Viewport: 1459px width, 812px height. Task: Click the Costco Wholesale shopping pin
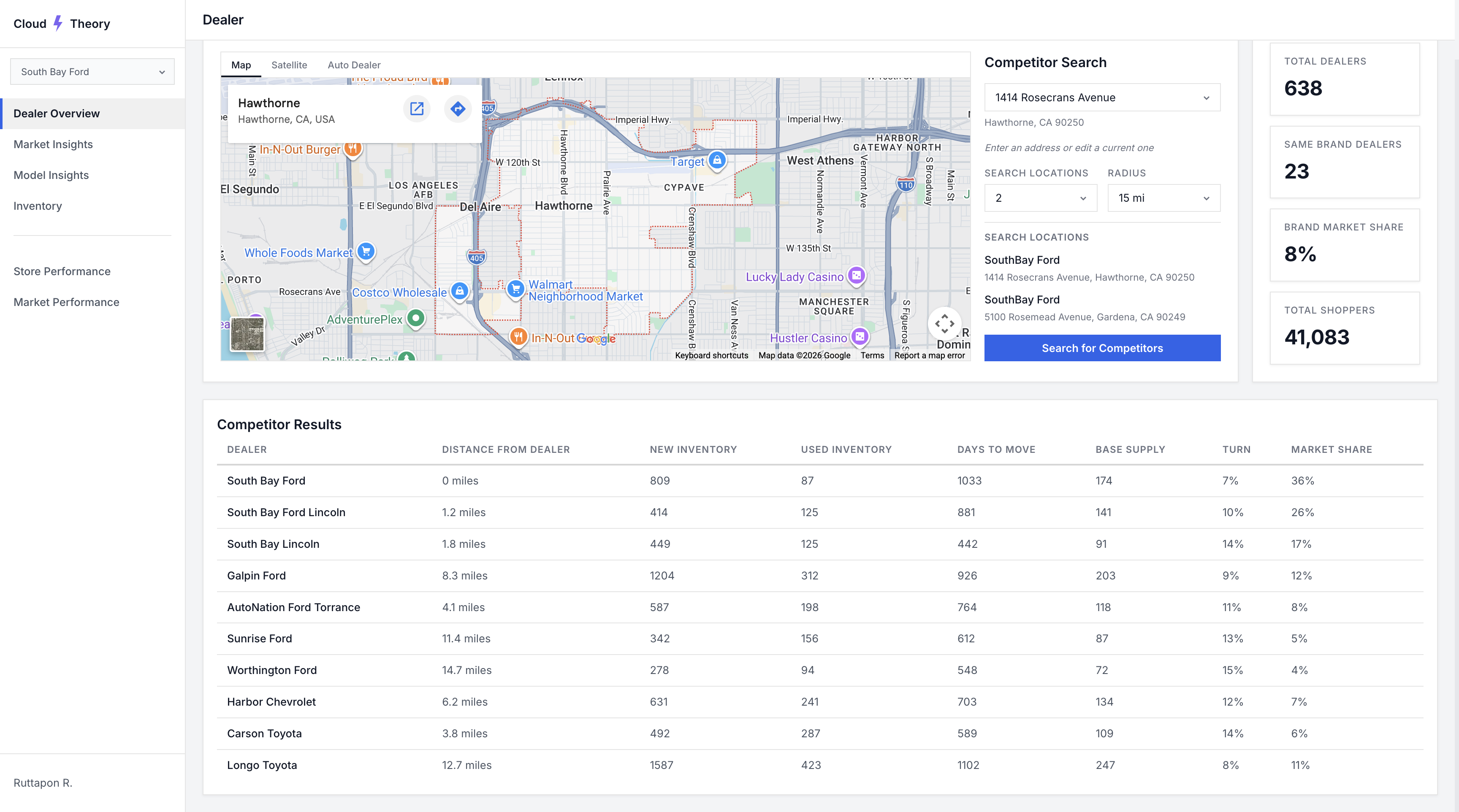coord(459,292)
